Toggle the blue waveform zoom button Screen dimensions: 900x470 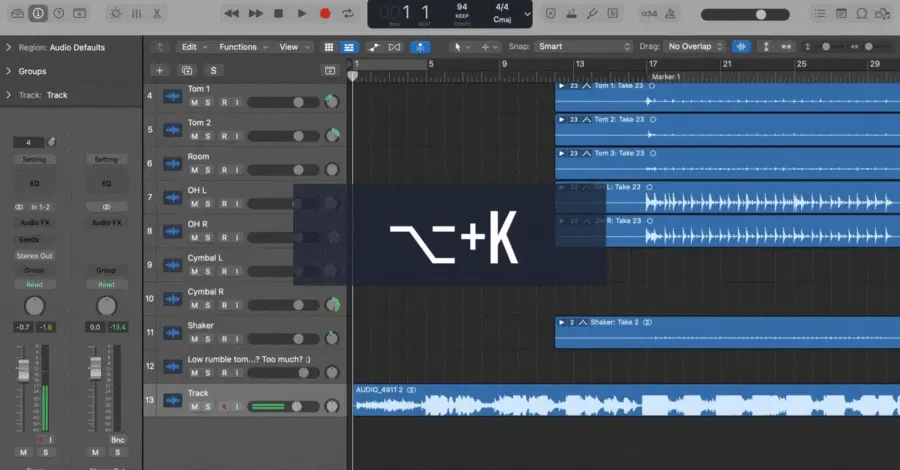(741, 47)
